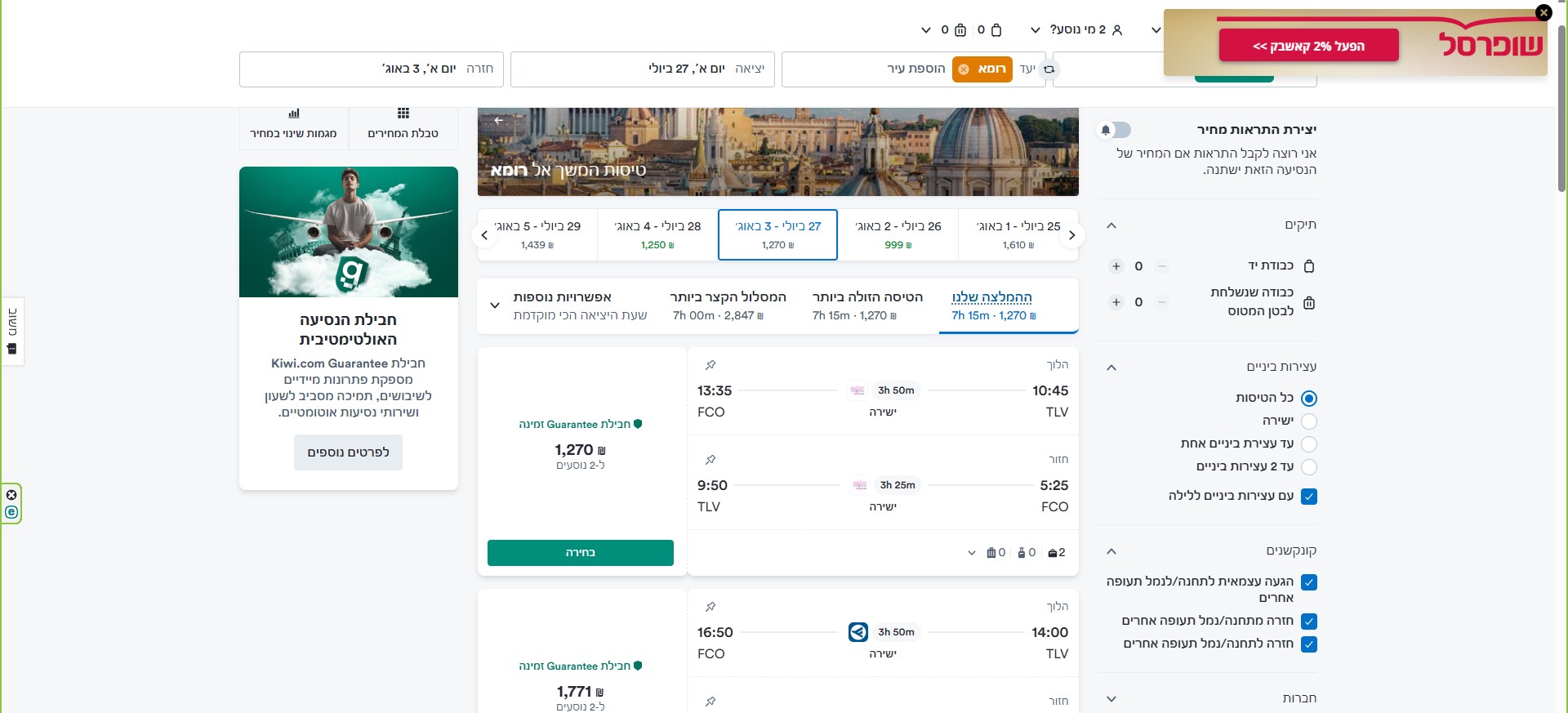
Task: Switch to הטיסה הזולה ביותר tab
Action: pos(867,306)
